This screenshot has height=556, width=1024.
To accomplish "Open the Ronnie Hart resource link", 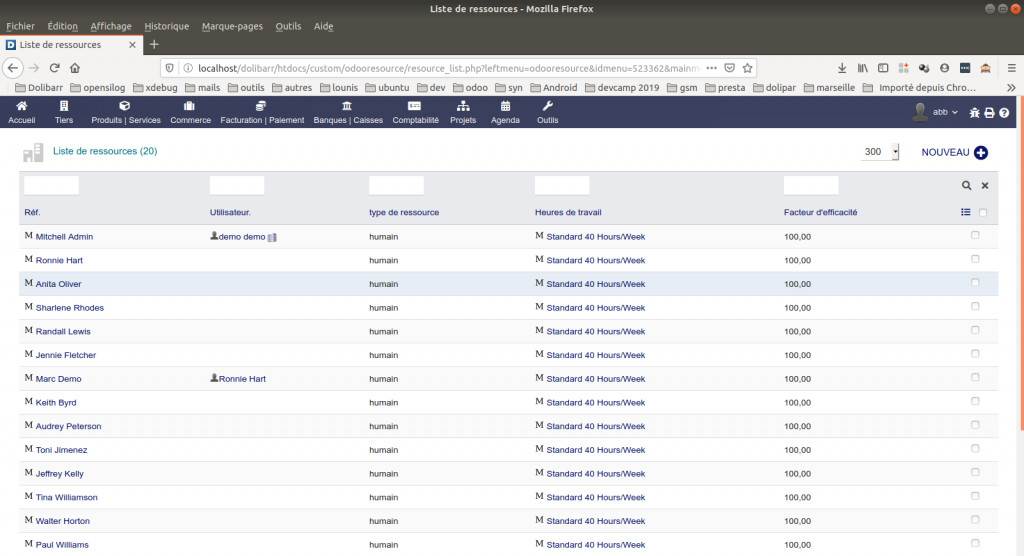I will click(x=59, y=260).
